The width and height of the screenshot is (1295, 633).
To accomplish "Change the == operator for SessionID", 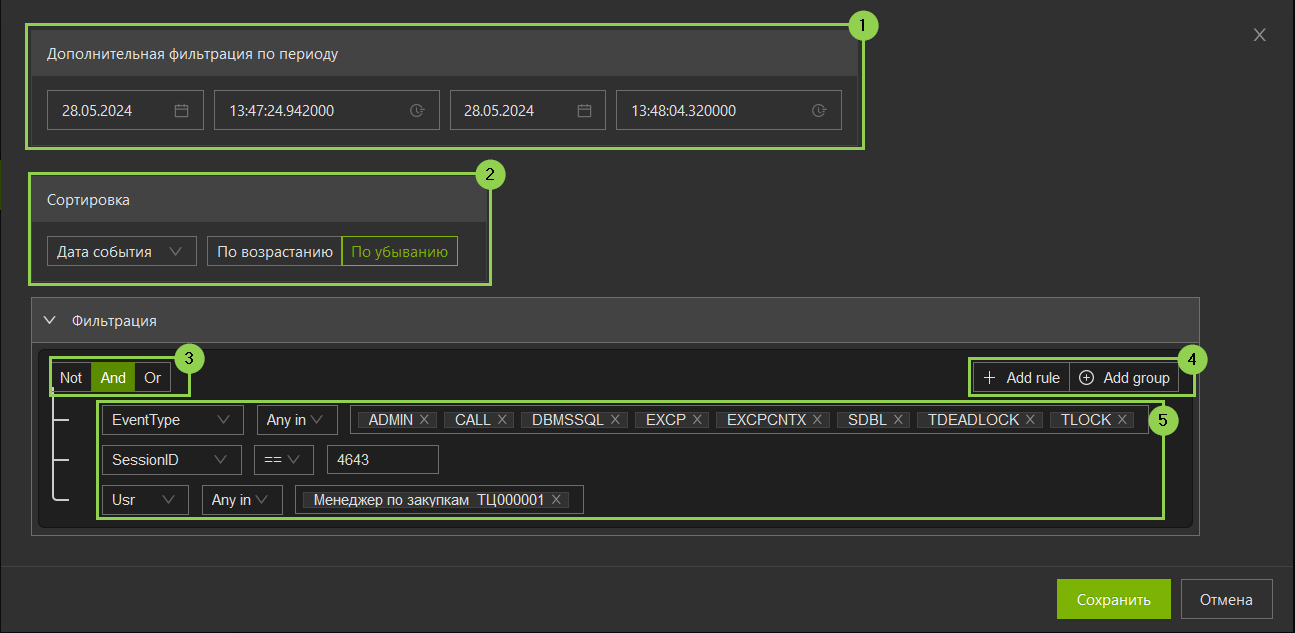I will point(283,460).
